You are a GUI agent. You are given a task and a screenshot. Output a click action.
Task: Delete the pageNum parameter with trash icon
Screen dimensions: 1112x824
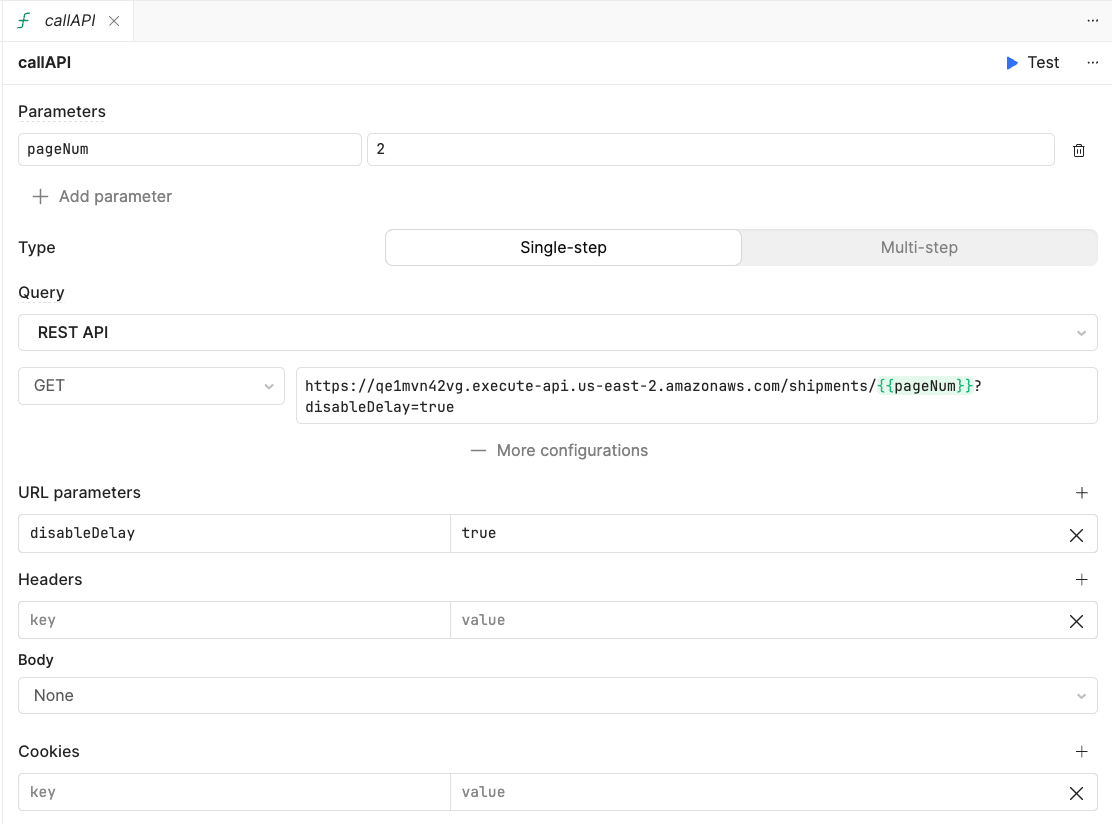point(1079,150)
